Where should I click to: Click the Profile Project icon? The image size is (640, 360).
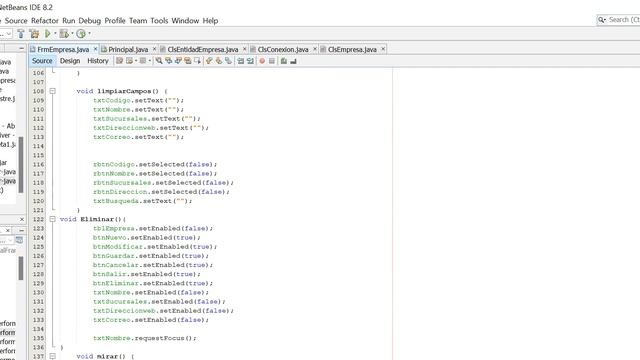pos(81,34)
